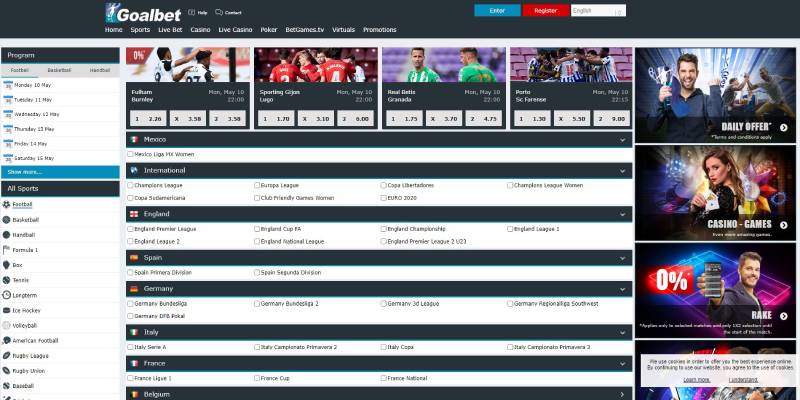The image size is (800, 400).
Task: Select the Tennis ball icon
Action: coord(6,280)
